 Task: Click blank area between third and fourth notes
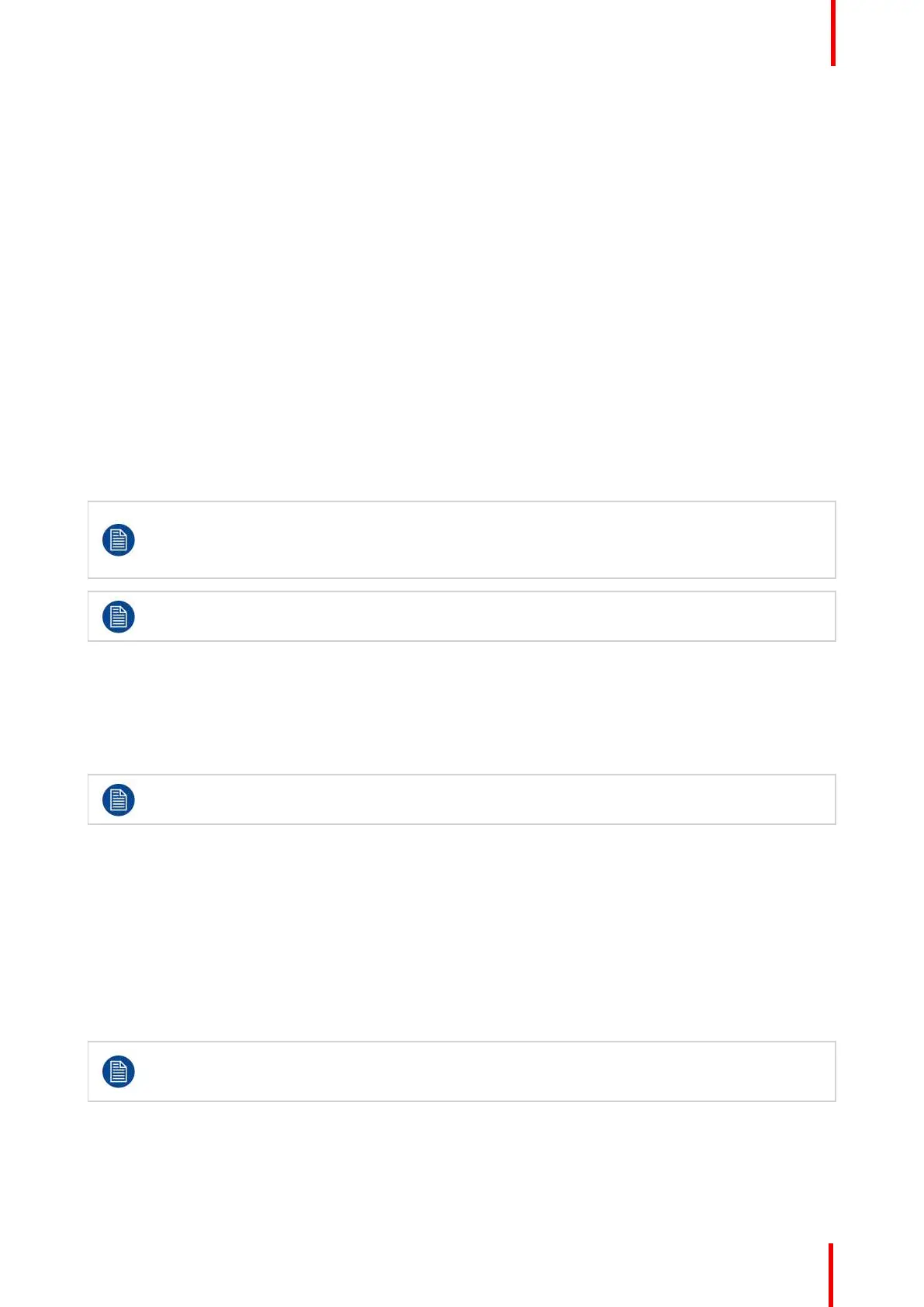(x=462, y=933)
